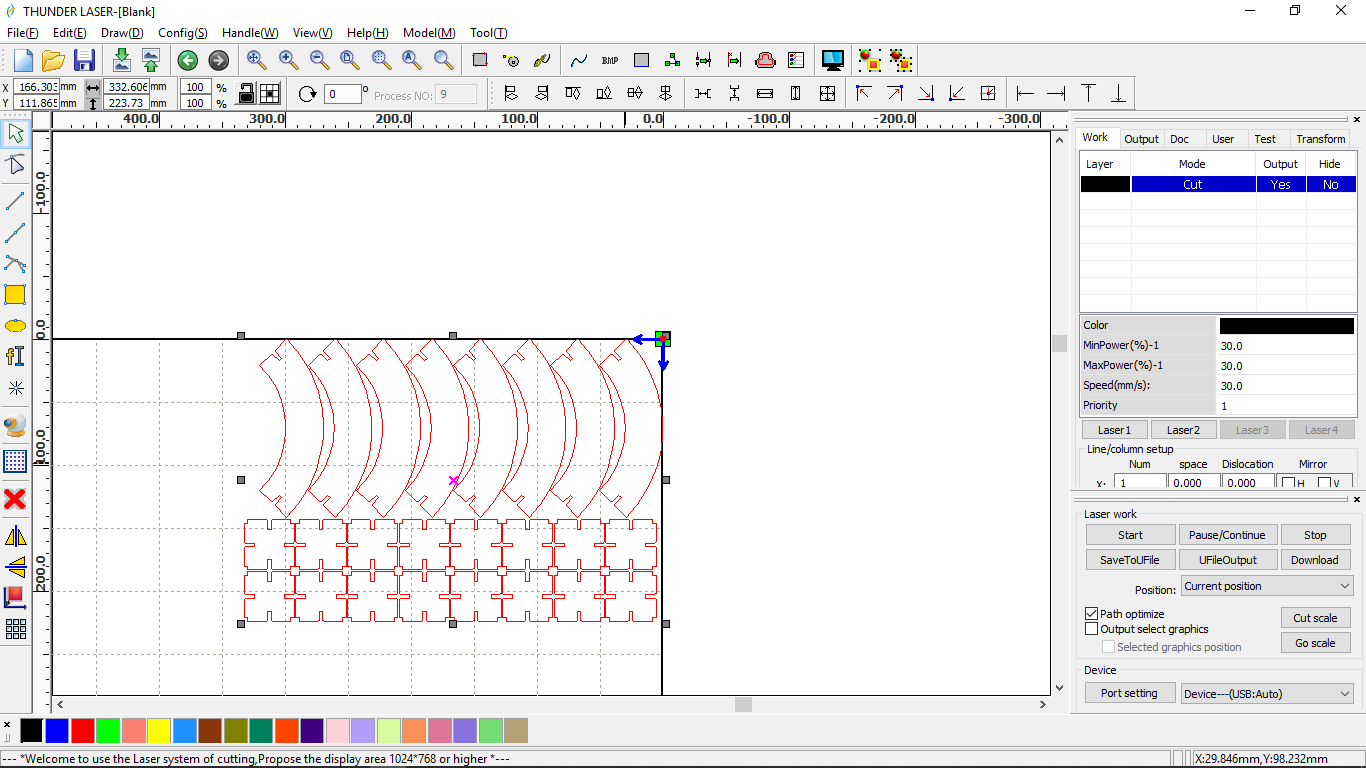This screenshot has width=1366, height=768.
Task: Click the red X delete tool
Action: 15,499
